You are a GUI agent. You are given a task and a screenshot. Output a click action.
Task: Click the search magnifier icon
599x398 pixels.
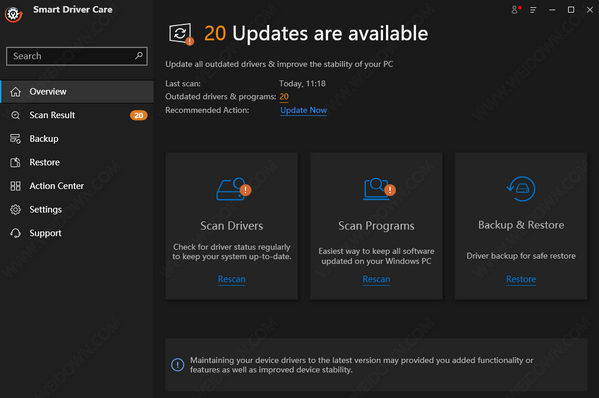click(x=139, y=56)
